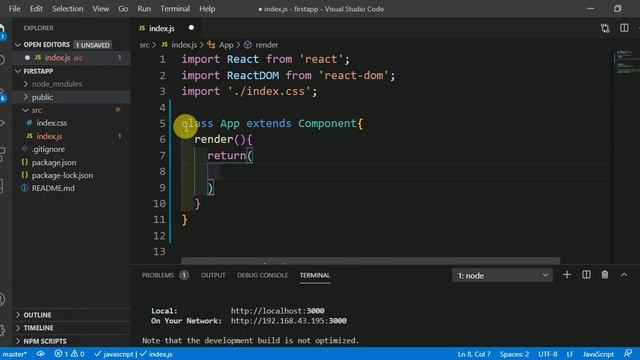This screenshot has width=640, height=360.
Task: Open the File menu
Action: point(14,9)
